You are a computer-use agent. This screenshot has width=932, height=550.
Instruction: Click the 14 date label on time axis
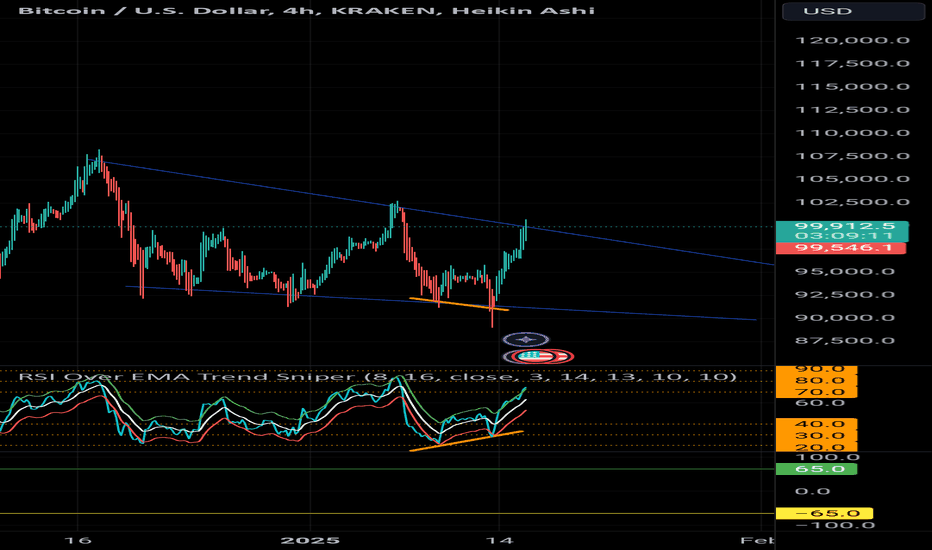point(499,540)
